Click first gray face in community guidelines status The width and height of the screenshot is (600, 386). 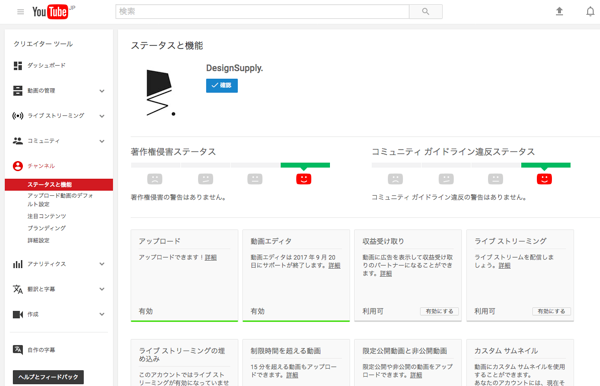point(395,179)
